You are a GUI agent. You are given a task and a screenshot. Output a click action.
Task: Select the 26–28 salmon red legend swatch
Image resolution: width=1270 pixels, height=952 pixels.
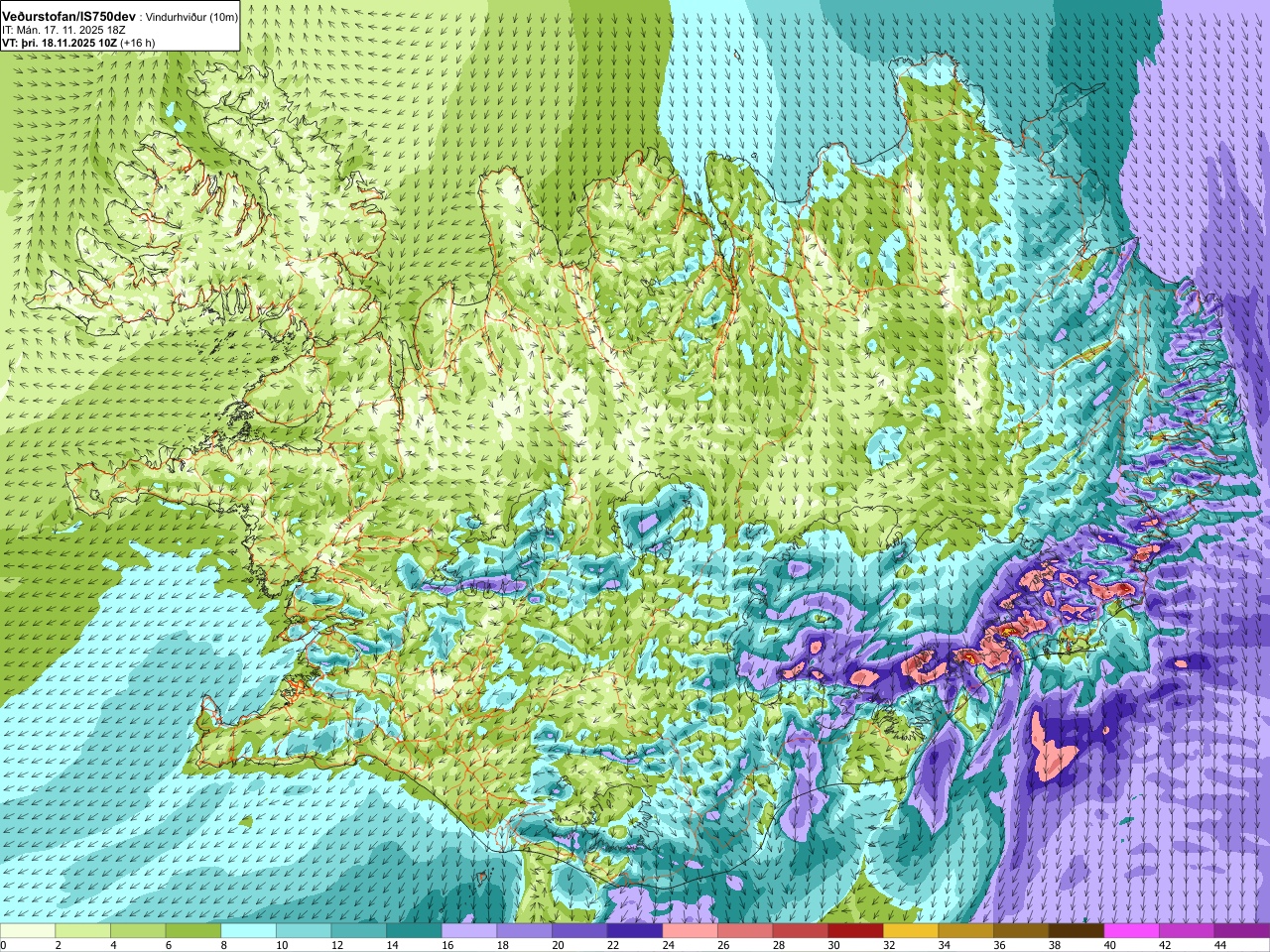pos(745,930)
